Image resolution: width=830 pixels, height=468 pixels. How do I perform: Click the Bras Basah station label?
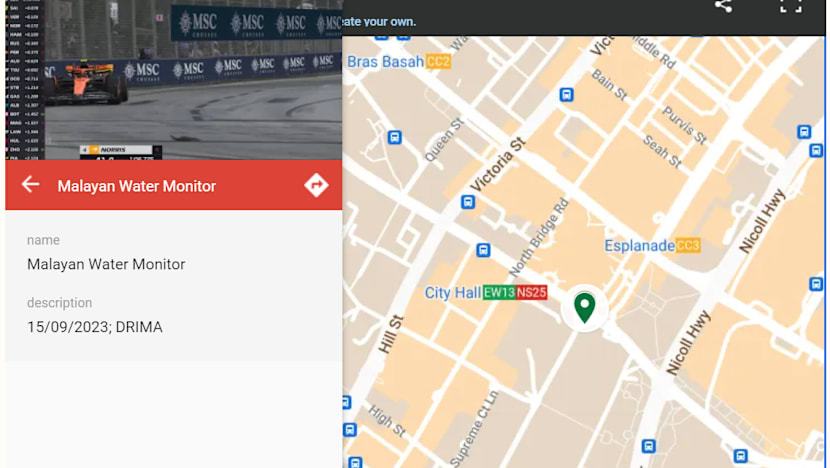pos(385,62)
